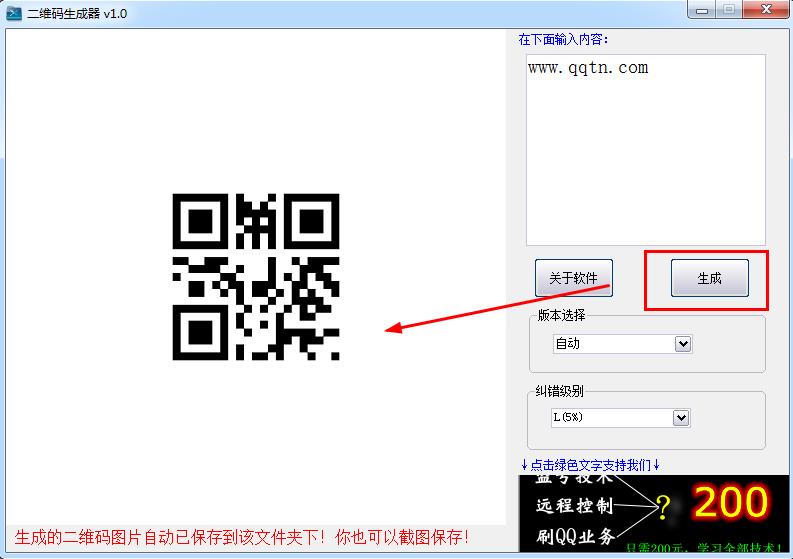
Task: Click the L(5%) error correction combo field
Action: 612,418
